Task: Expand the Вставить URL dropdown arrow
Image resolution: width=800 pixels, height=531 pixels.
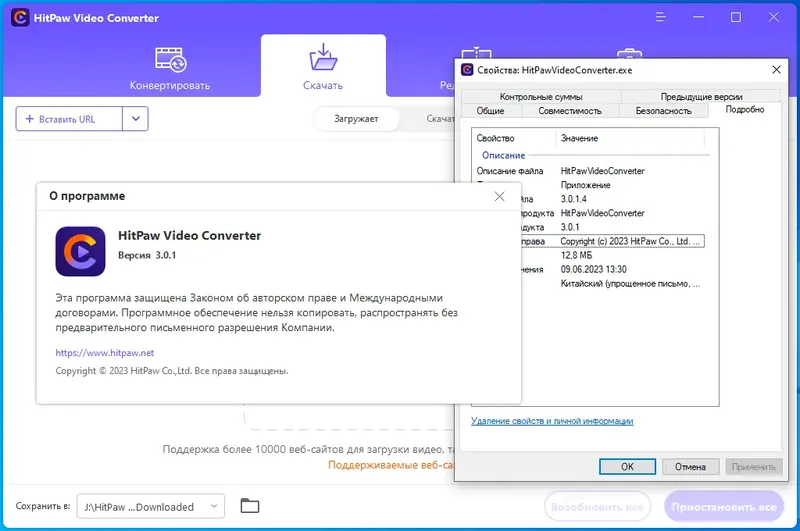Action: (136, 119)
